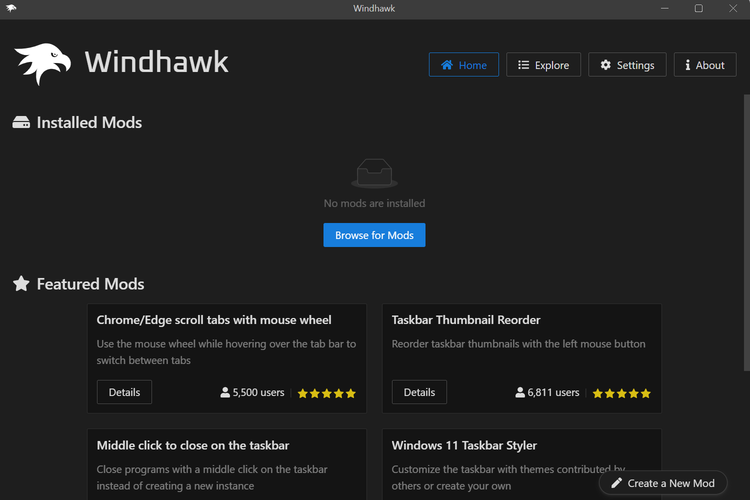Click the star rating of Taskbar Thumbnail Reorder
The width and height of the screenshot is (750, 500).
(621, 393)
